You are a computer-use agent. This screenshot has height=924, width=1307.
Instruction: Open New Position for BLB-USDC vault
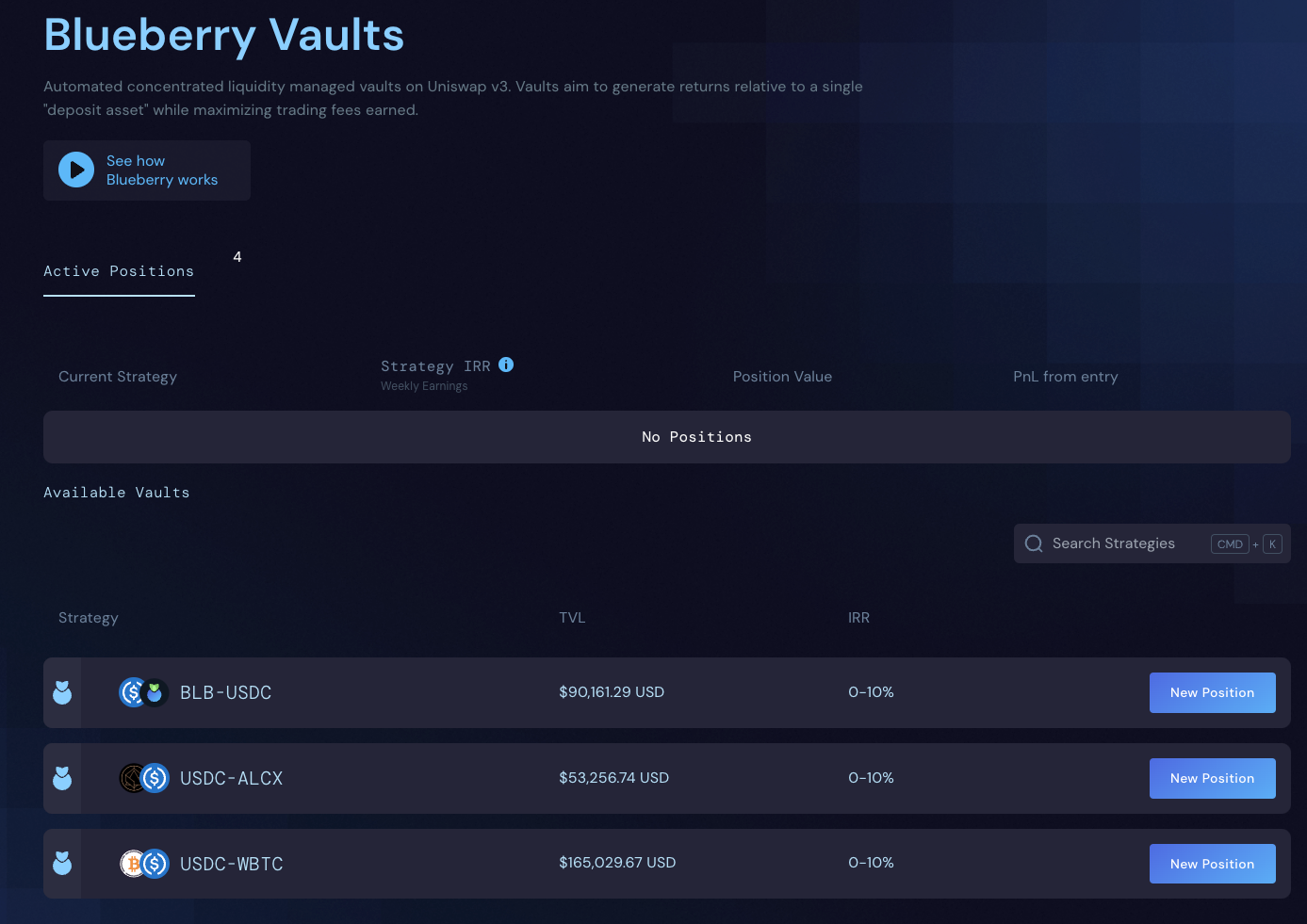[x=1212, y=693]
